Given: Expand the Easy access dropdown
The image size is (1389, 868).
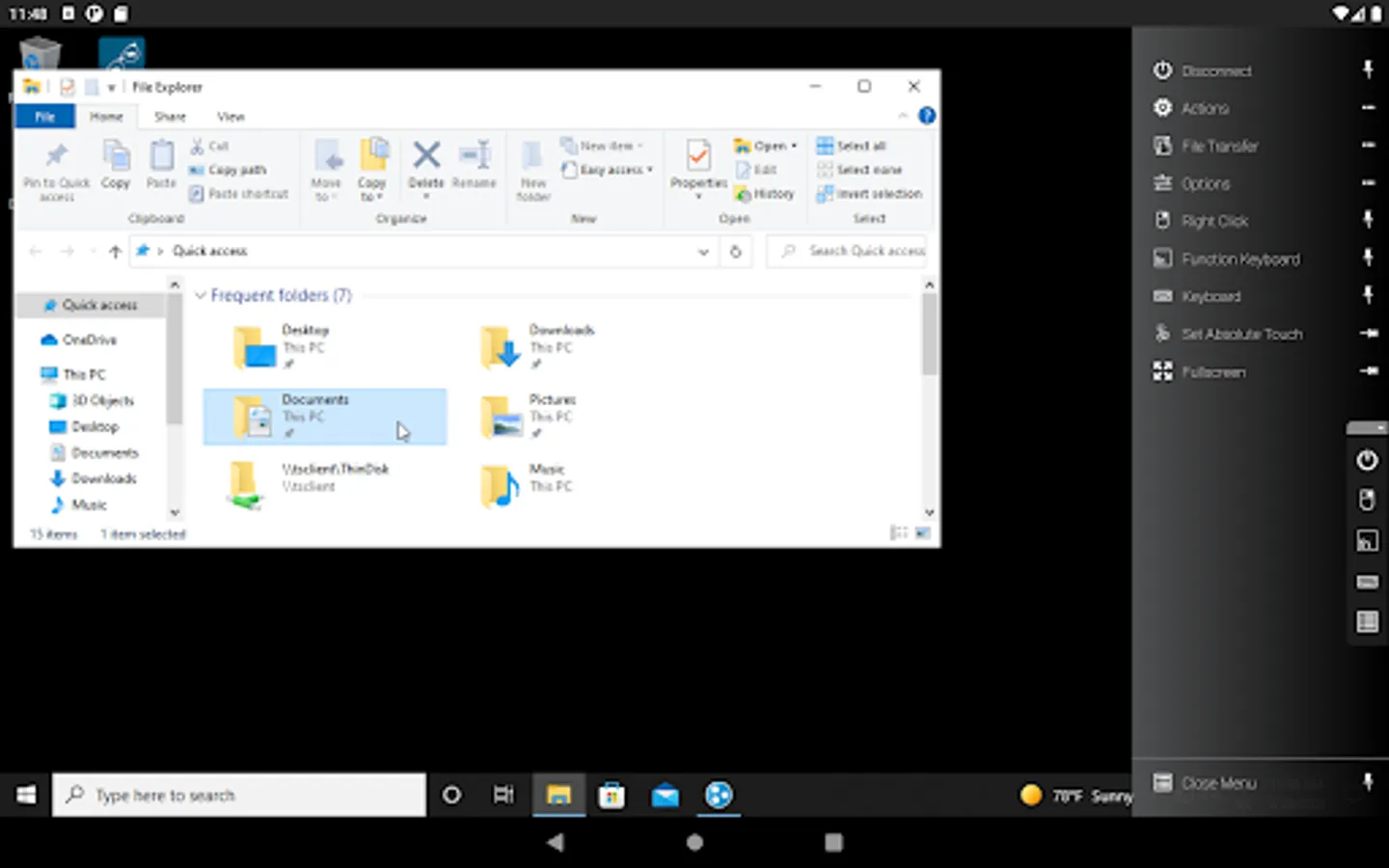Looking at the screenshot, I should point(610,170).
